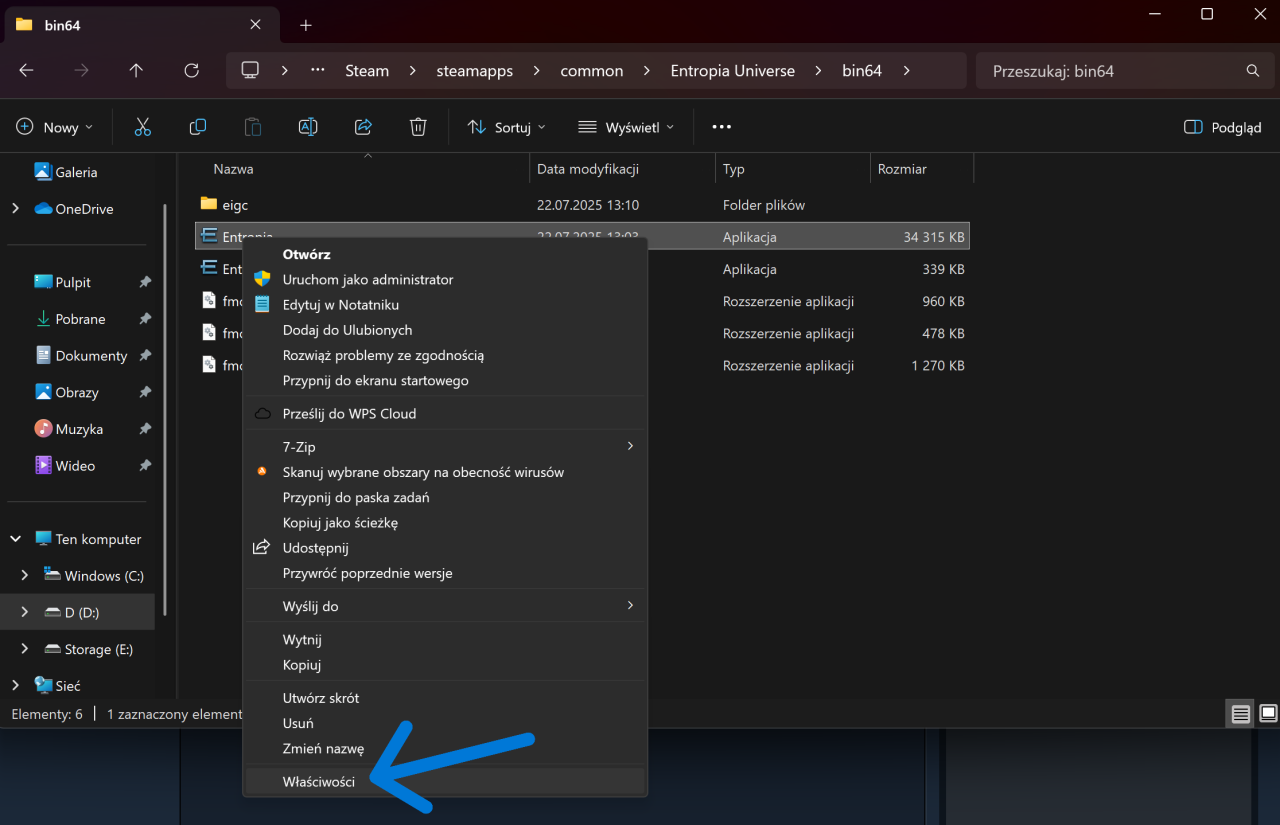Open the chevron dropdown after Entropia Universe
Screen dimensions: 1280x825
click(x=819, y=71)
